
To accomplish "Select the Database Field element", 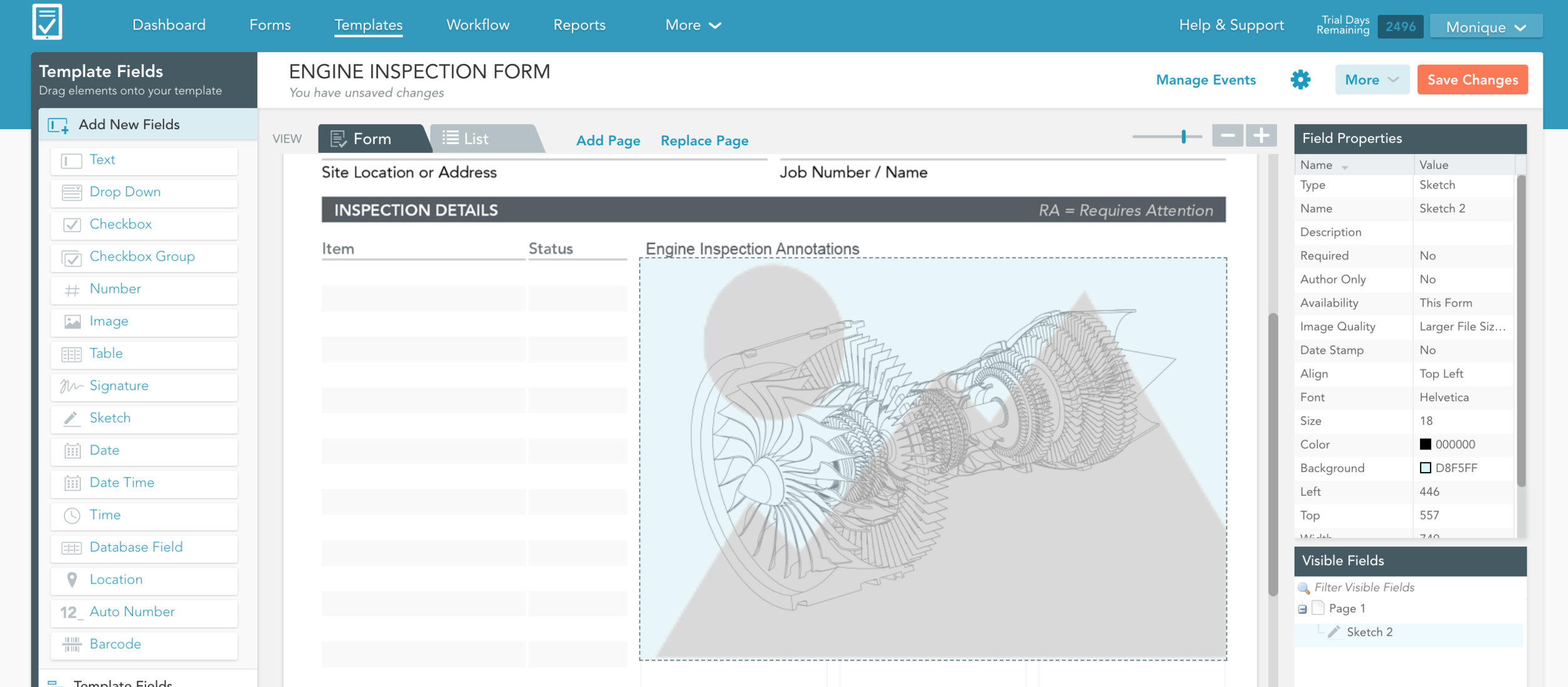I will [144, 548].
